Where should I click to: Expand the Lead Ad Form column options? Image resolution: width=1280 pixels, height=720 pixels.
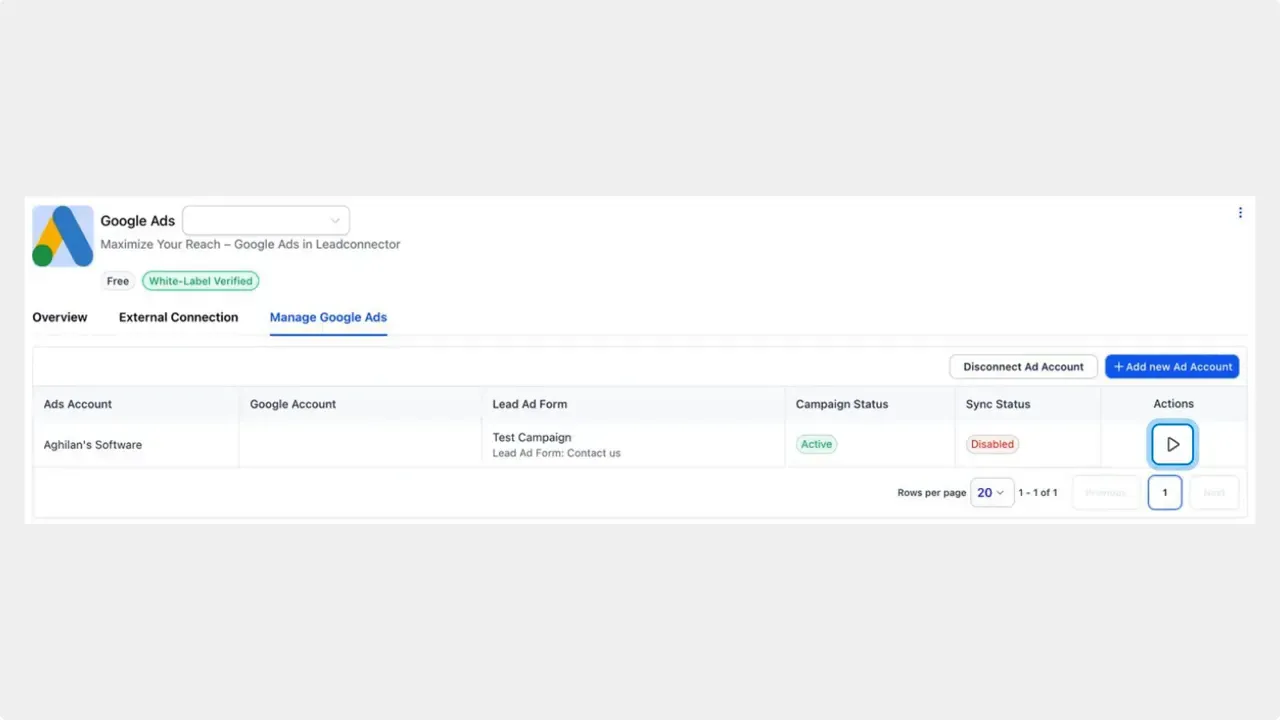530,404
